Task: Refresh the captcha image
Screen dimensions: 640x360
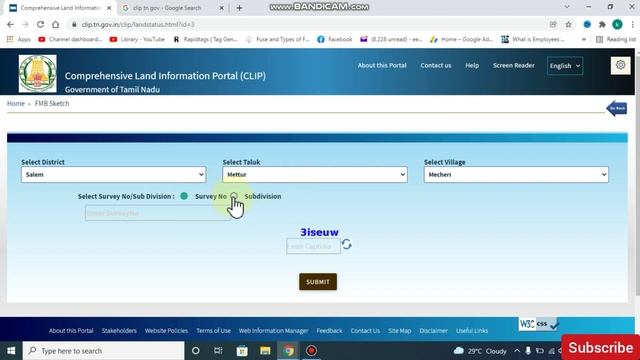Action: (x=347, y=244)
